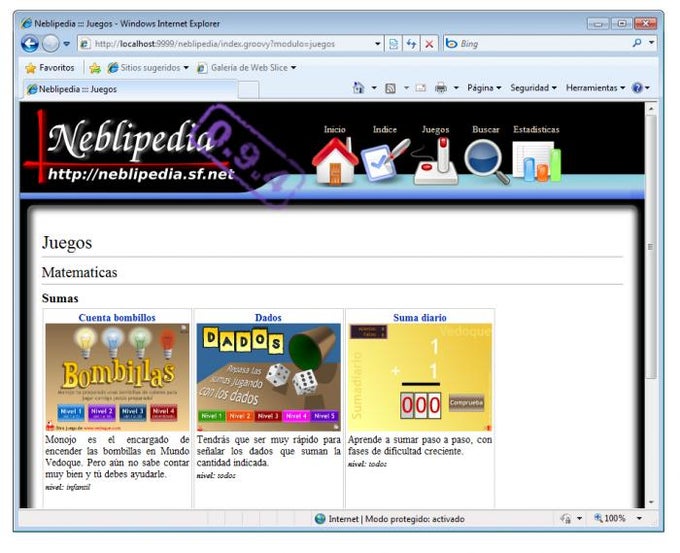The image size is (680, 553).
Task: Click the 'Sumas' section heading
Action: pos(60,298)
